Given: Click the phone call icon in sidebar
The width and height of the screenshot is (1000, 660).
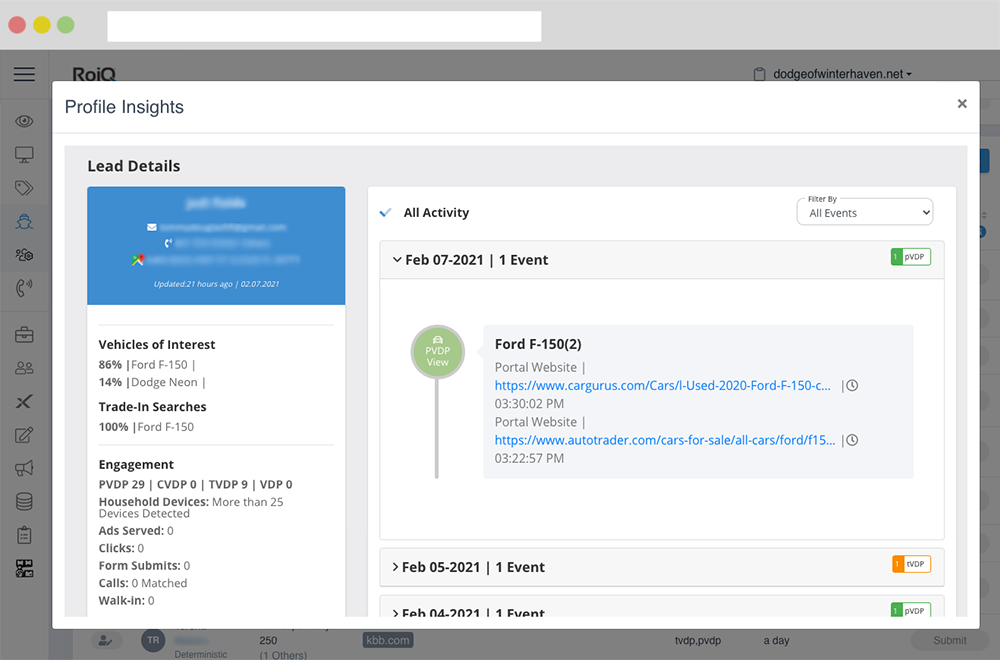Looking at the screenshot, I should click(x=24, y=288).
